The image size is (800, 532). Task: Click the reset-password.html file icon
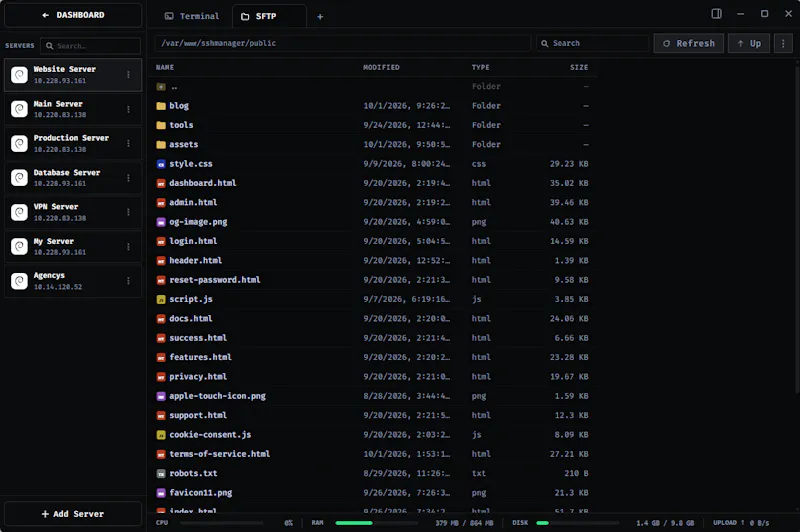pyautogui.click(x=161, y=280)
